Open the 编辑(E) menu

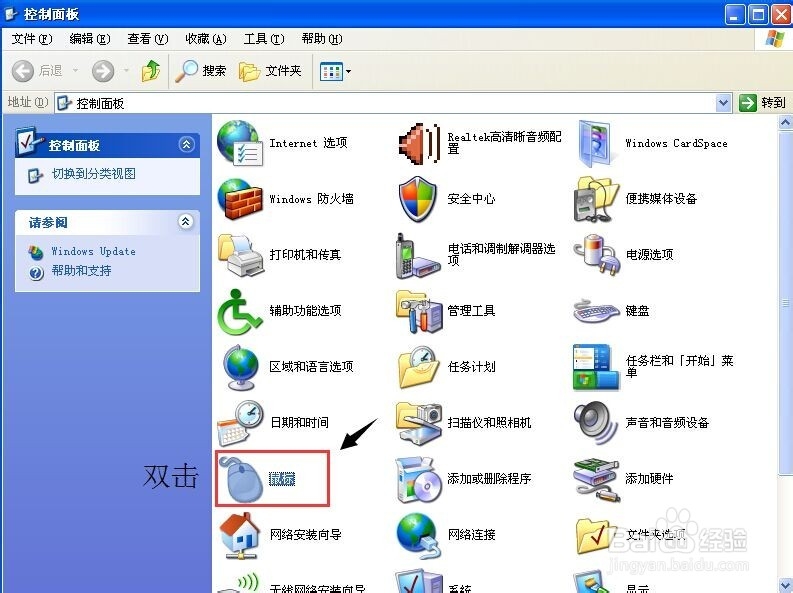pos(90,39)
